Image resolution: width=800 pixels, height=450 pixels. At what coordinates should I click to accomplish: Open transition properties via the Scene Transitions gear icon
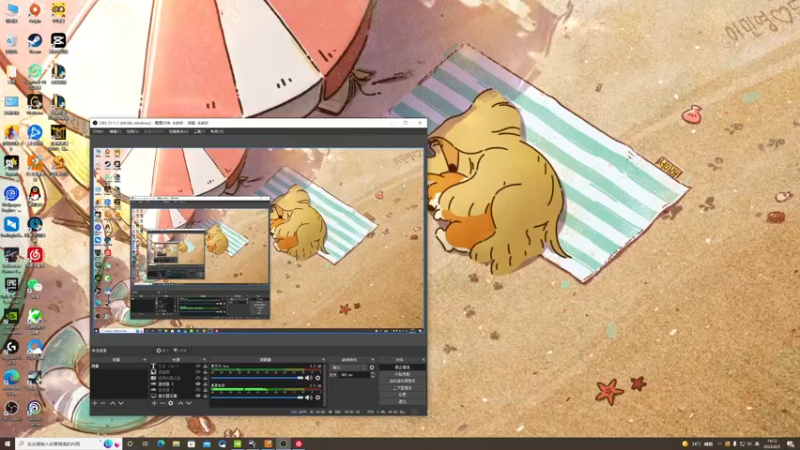click(x=372, y=367)
